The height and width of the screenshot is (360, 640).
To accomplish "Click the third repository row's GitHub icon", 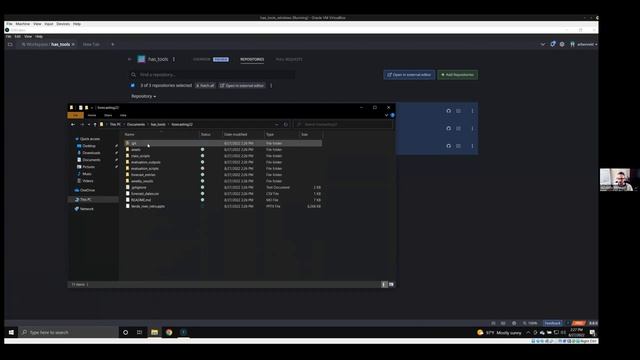I will (x=448, y=146).
